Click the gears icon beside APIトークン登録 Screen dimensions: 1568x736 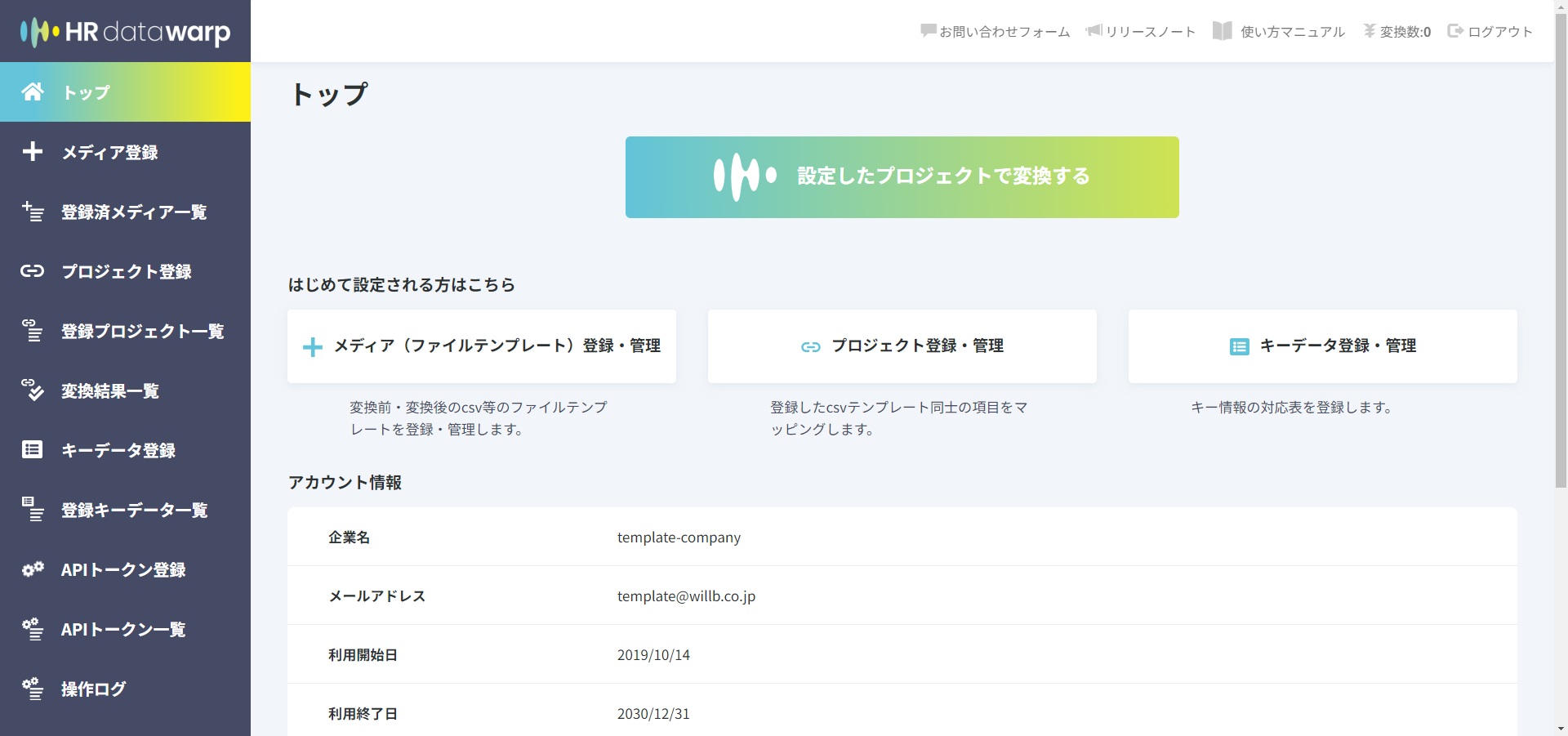pyautogui.click(x=33, y=569)
